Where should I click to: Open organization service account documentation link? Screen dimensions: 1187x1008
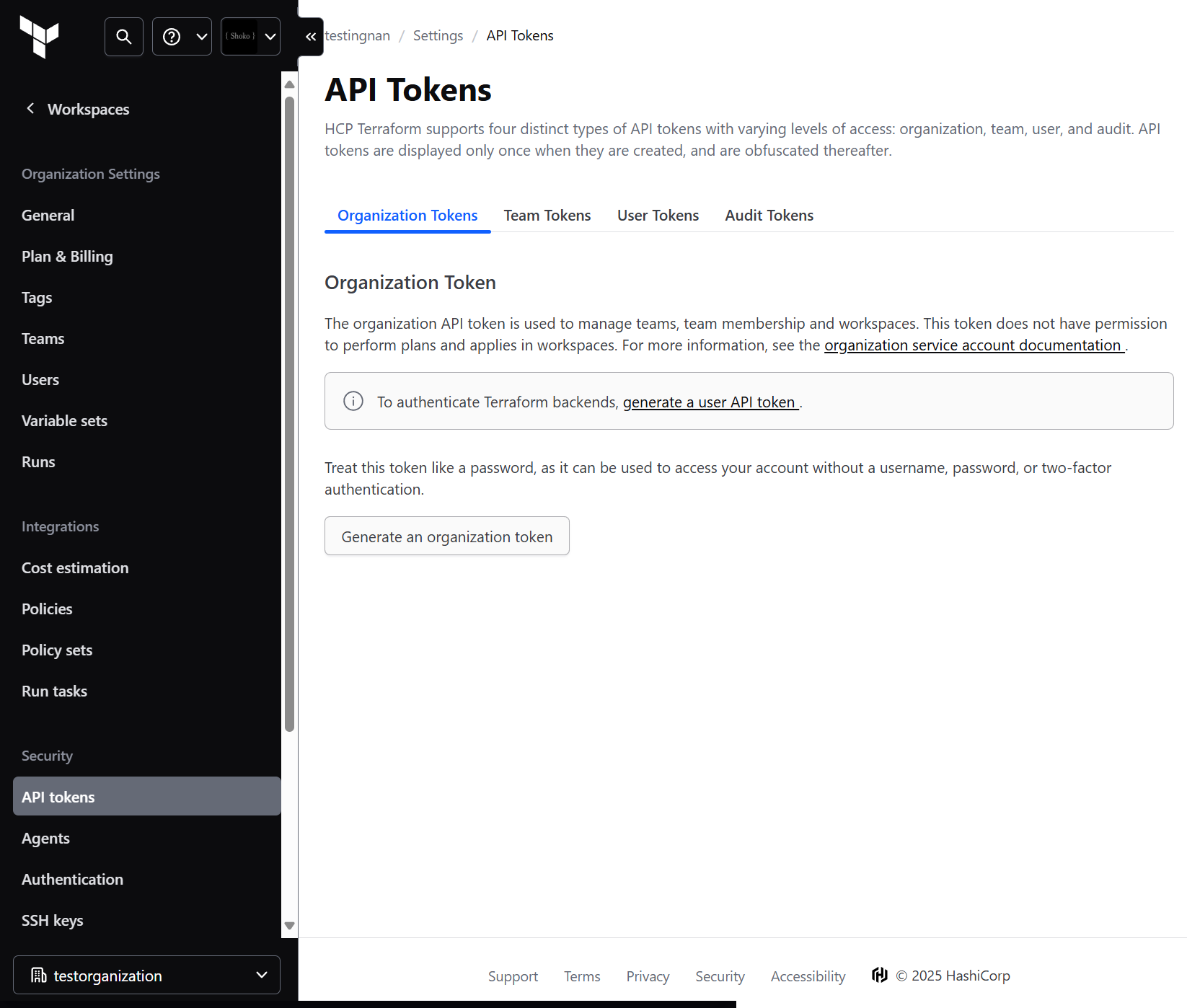pos(974,345)
